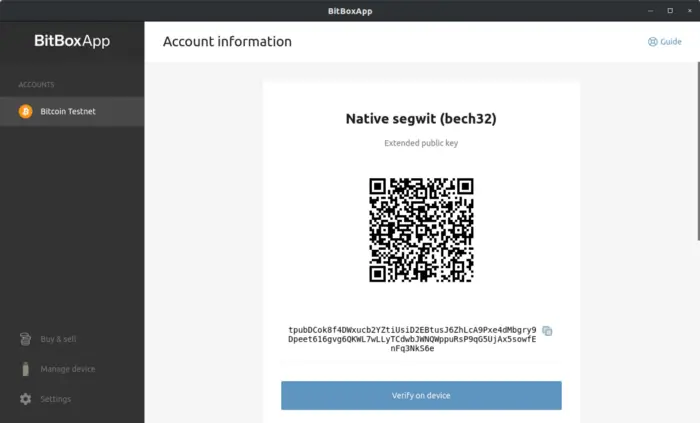Click the Guide lifebuoy icon
Image resolution: width=700 pixels, height=423 pixels.
coord(652,42)
